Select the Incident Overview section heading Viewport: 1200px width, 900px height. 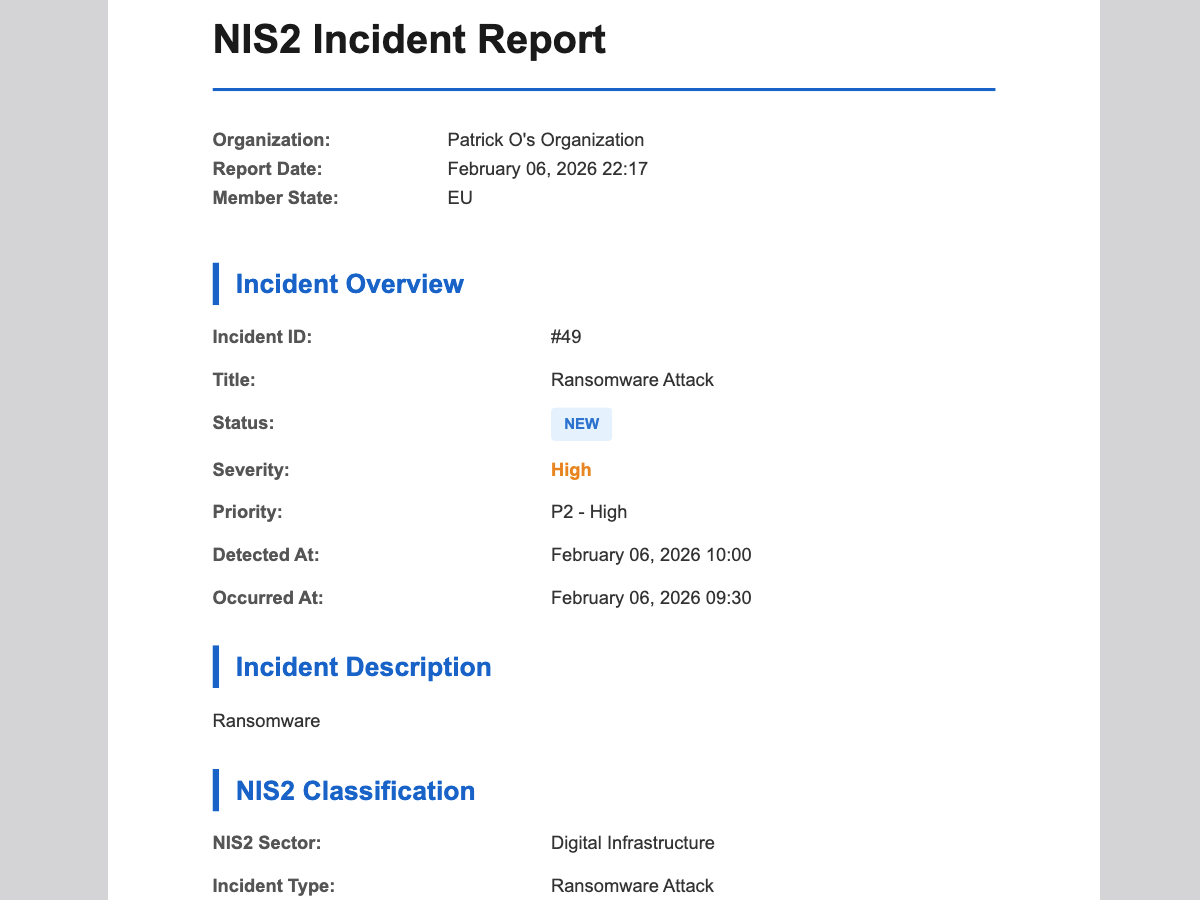(x=349, y=284)
